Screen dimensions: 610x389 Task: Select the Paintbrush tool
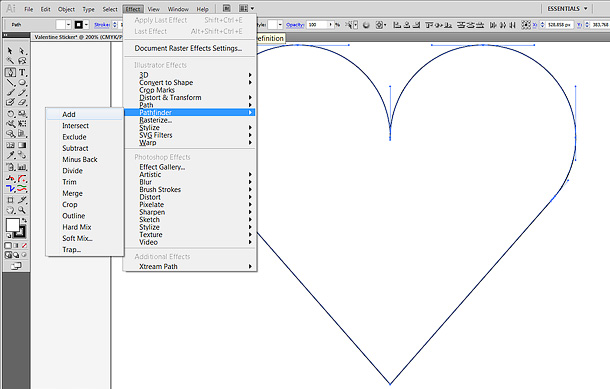pos(10,92)
